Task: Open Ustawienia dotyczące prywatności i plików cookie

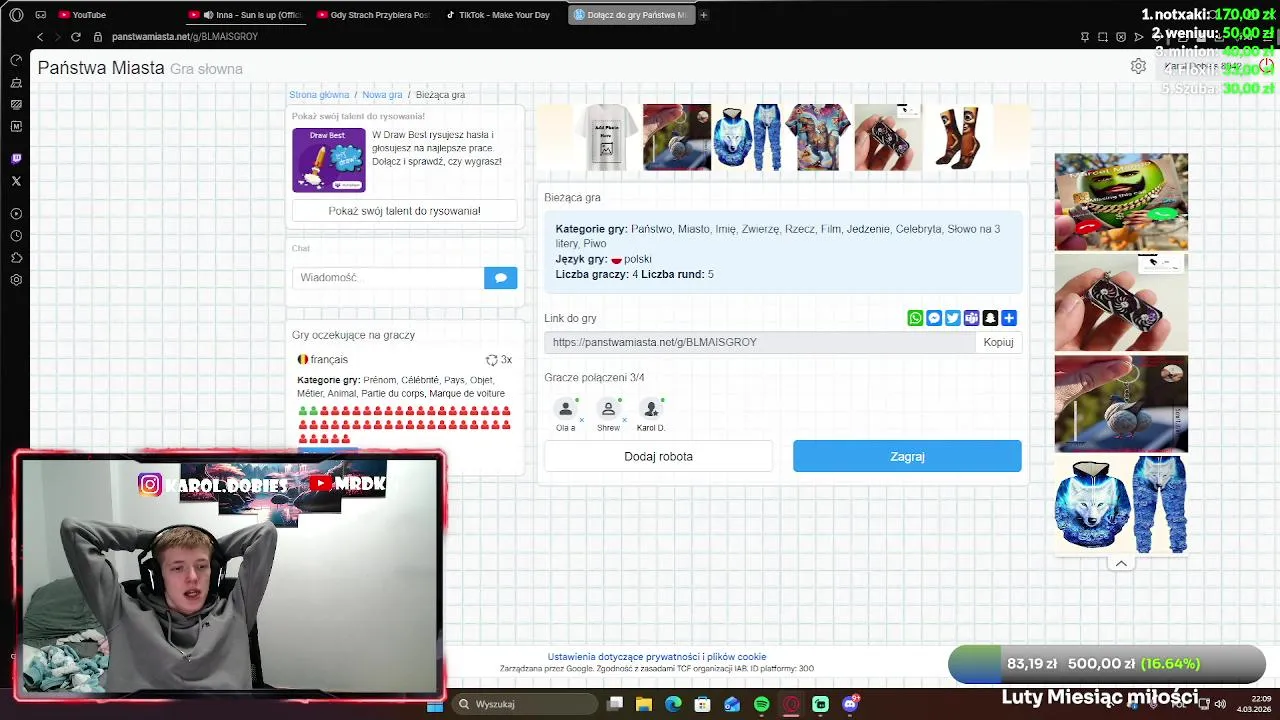Action: 657,657
